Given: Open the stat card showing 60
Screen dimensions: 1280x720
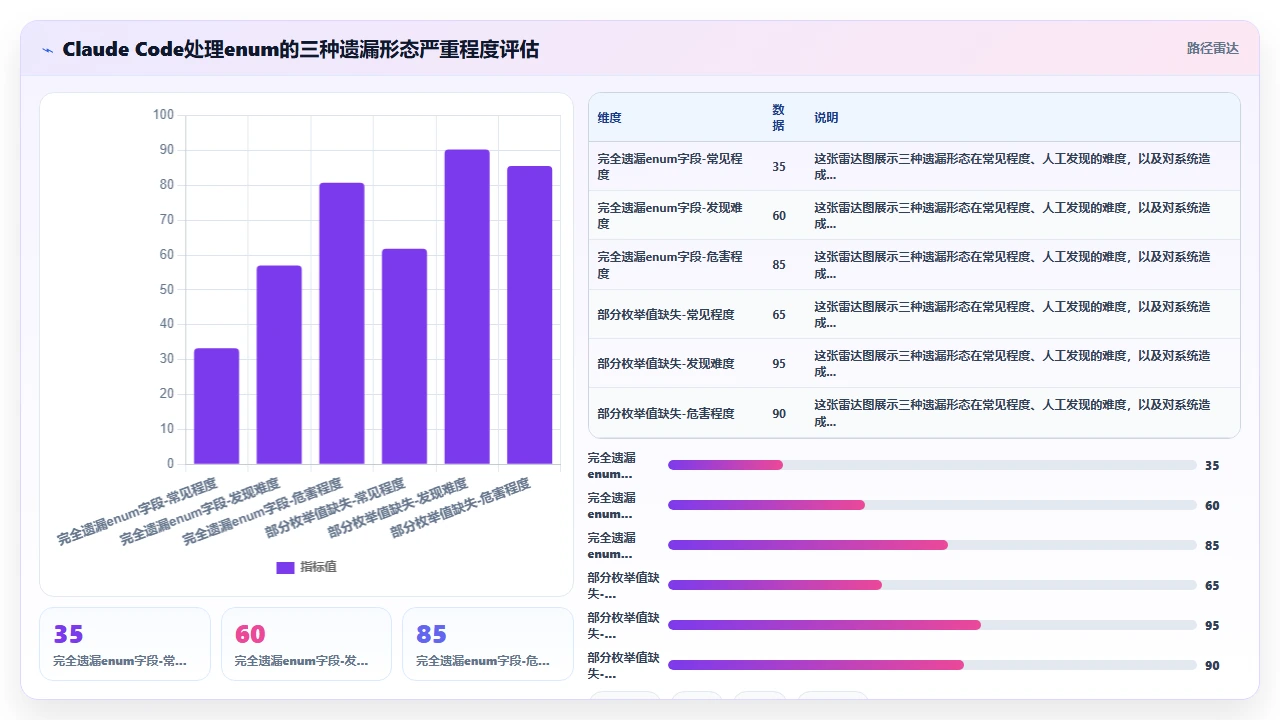Looking at the screenshot, I should click(306, 644).
